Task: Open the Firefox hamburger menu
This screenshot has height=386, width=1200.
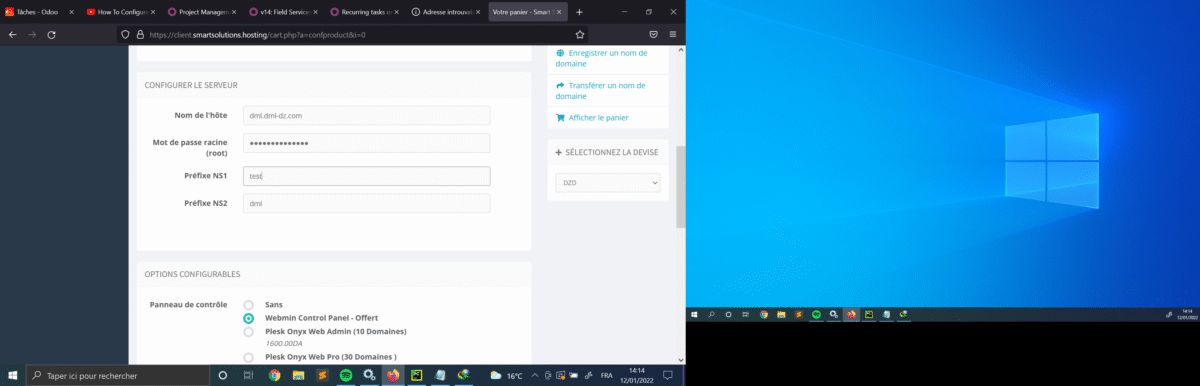Action: coord(672,34)
